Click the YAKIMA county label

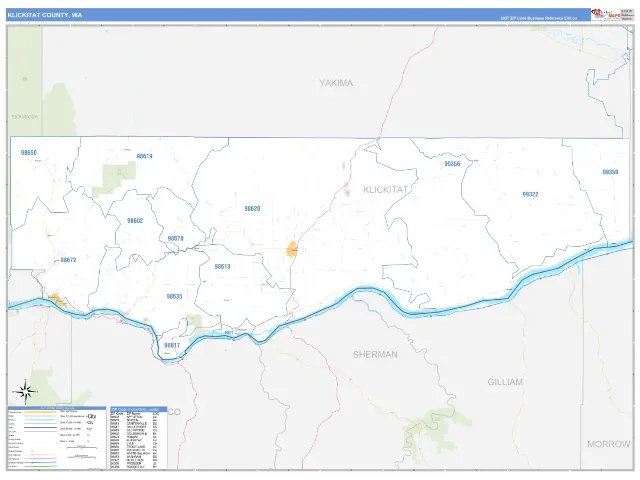point(336,83)
